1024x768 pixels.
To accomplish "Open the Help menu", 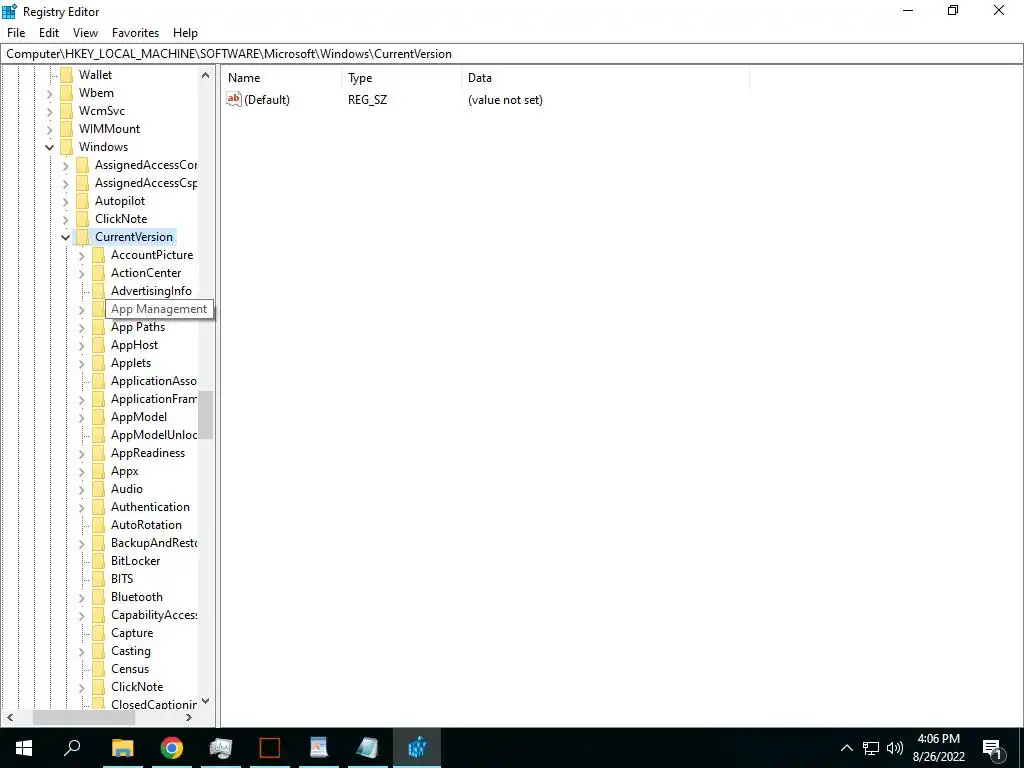I will (185, 33).
